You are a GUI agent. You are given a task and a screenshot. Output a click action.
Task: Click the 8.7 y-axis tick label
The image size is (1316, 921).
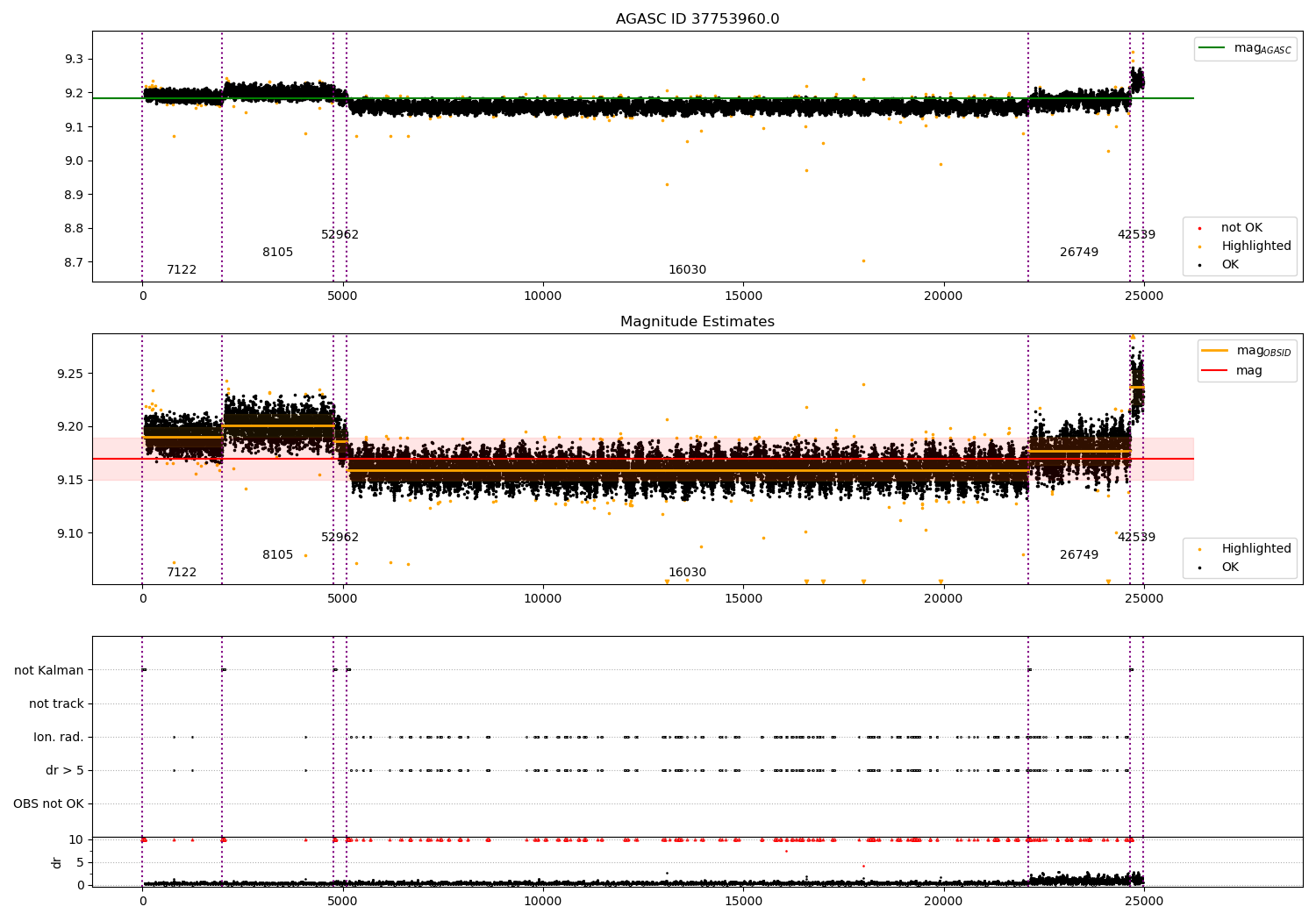[74, 263]
